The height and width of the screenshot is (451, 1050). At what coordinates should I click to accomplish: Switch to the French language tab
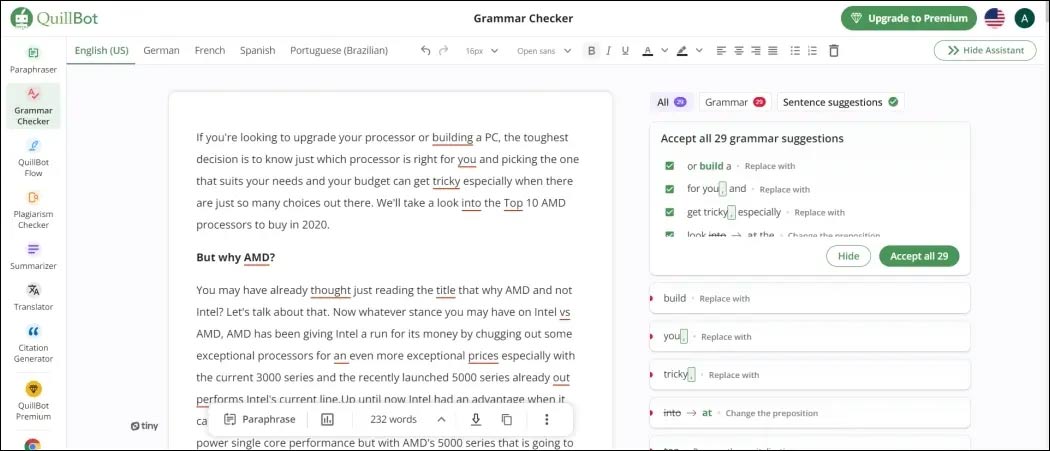coord(210,50)
